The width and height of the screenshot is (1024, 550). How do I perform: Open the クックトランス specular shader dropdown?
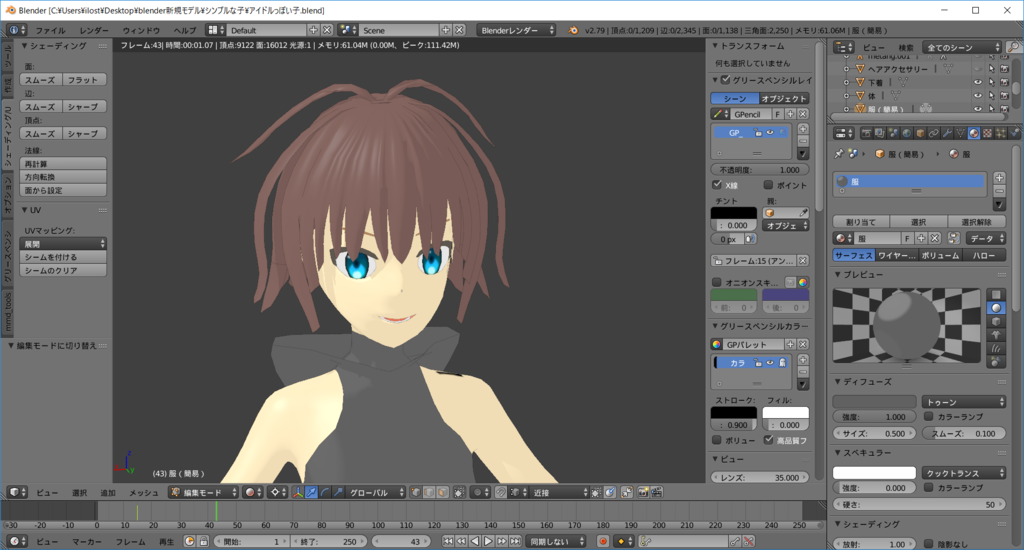click(964, 473)
